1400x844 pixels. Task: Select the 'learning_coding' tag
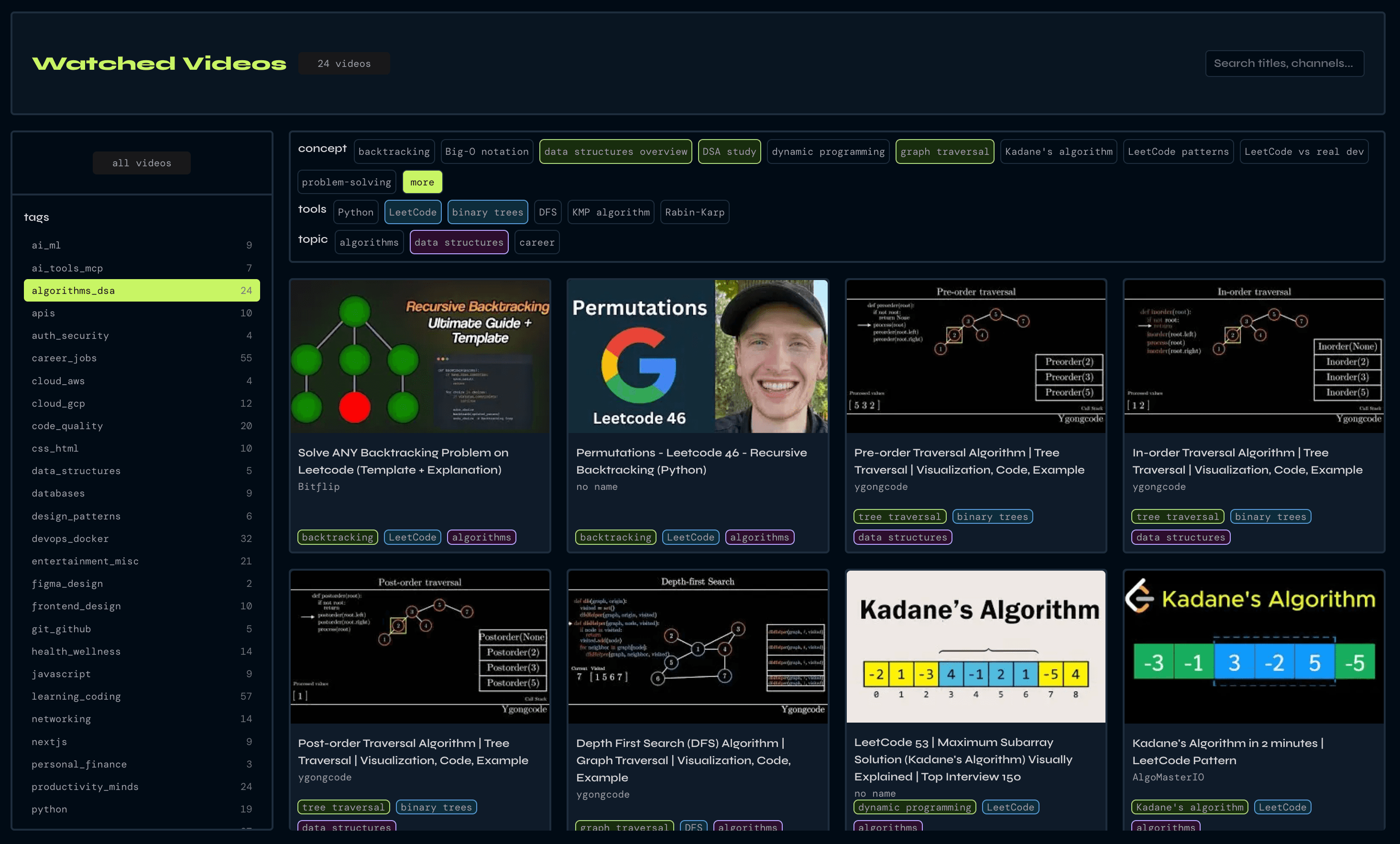click(142, 696)
